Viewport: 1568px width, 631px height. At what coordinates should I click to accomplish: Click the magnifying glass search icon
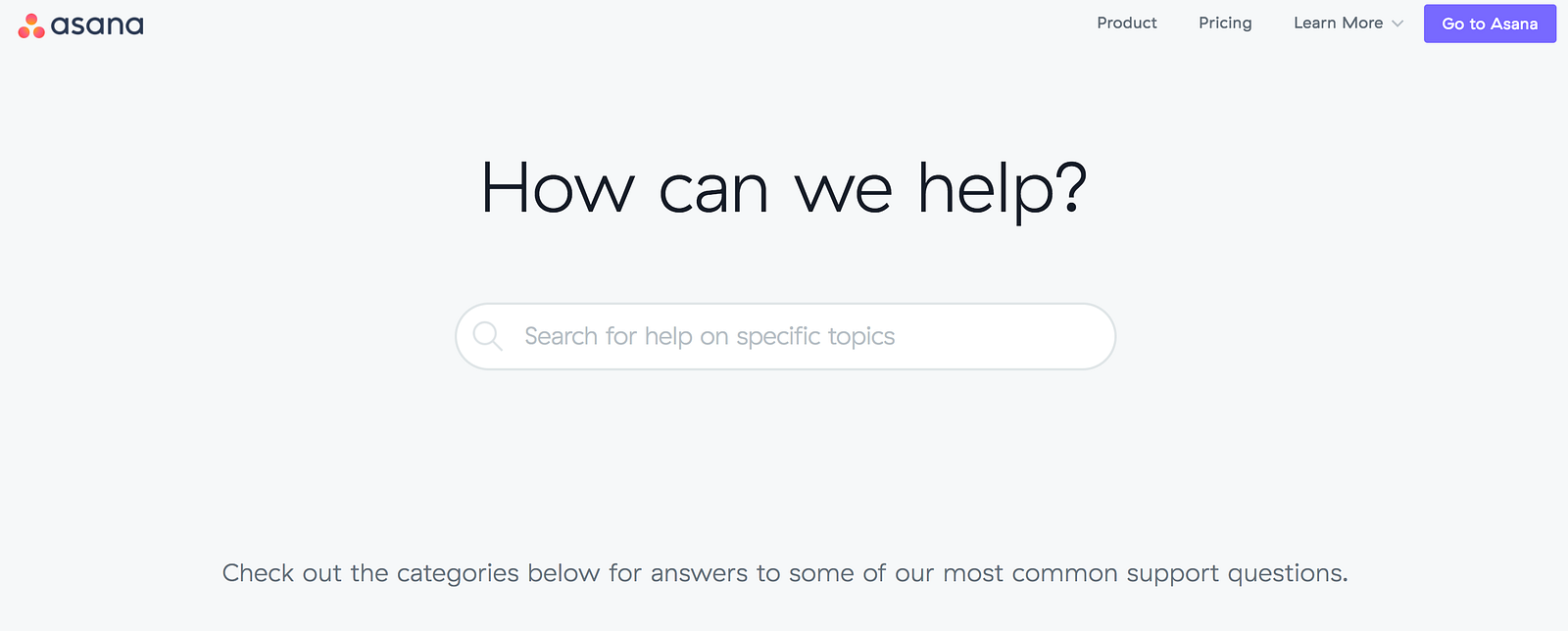pos(487,336)
